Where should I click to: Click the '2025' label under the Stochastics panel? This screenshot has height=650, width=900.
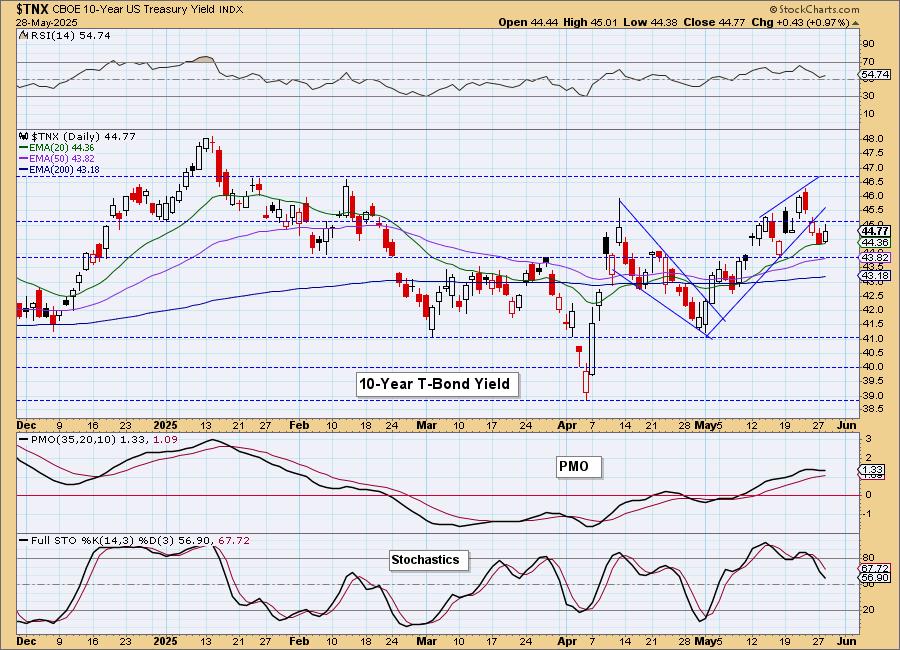pos(166,641)
